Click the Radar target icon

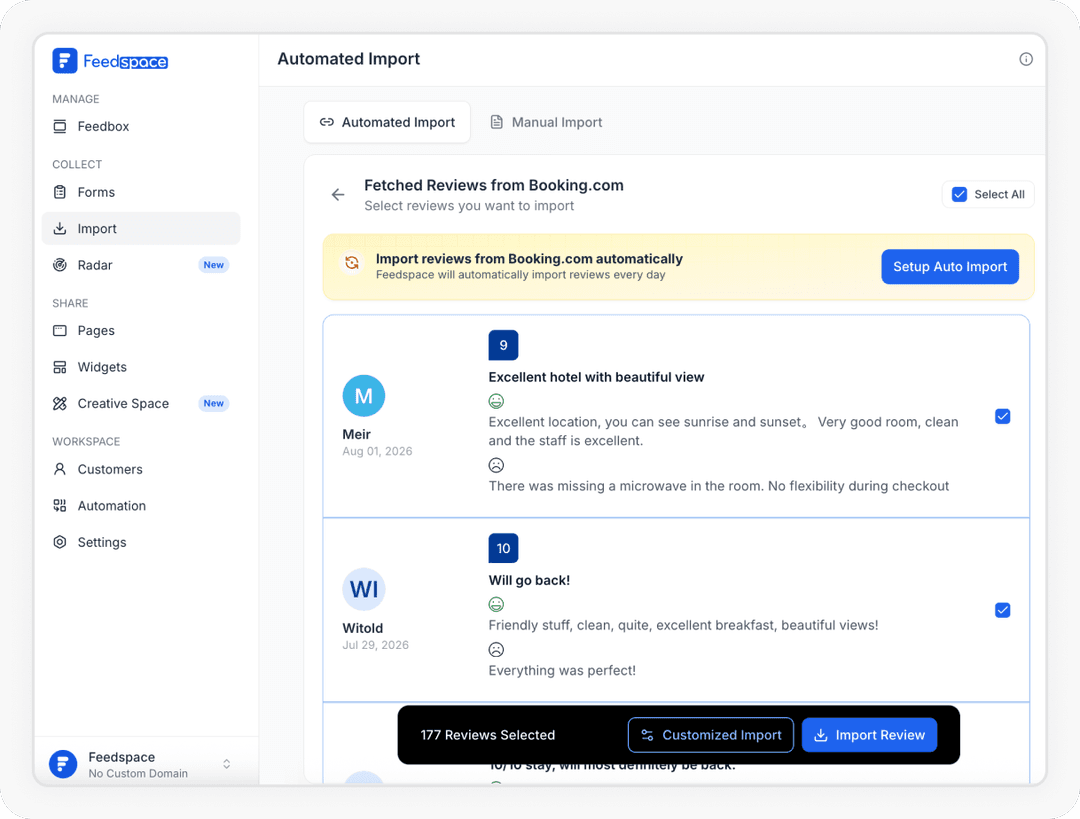coord(60,265)
